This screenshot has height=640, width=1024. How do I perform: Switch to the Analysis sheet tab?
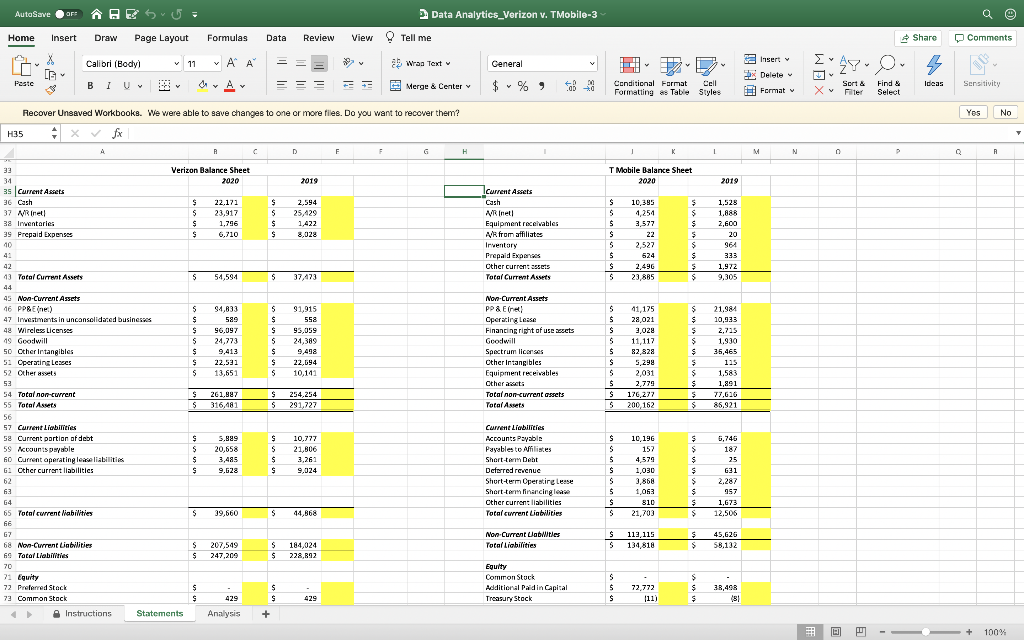coord(224,613)
